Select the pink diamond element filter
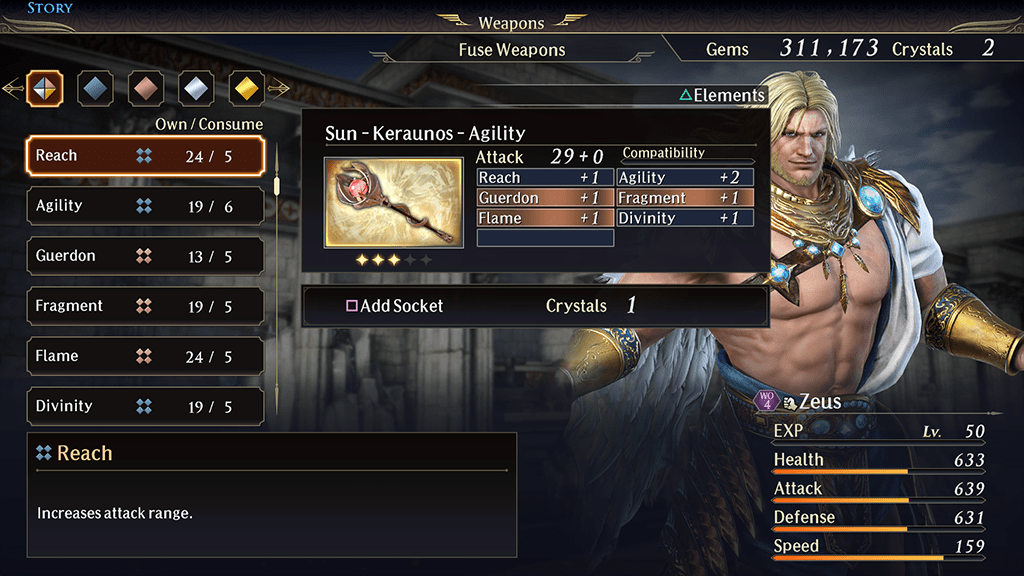 click(146, 88)
